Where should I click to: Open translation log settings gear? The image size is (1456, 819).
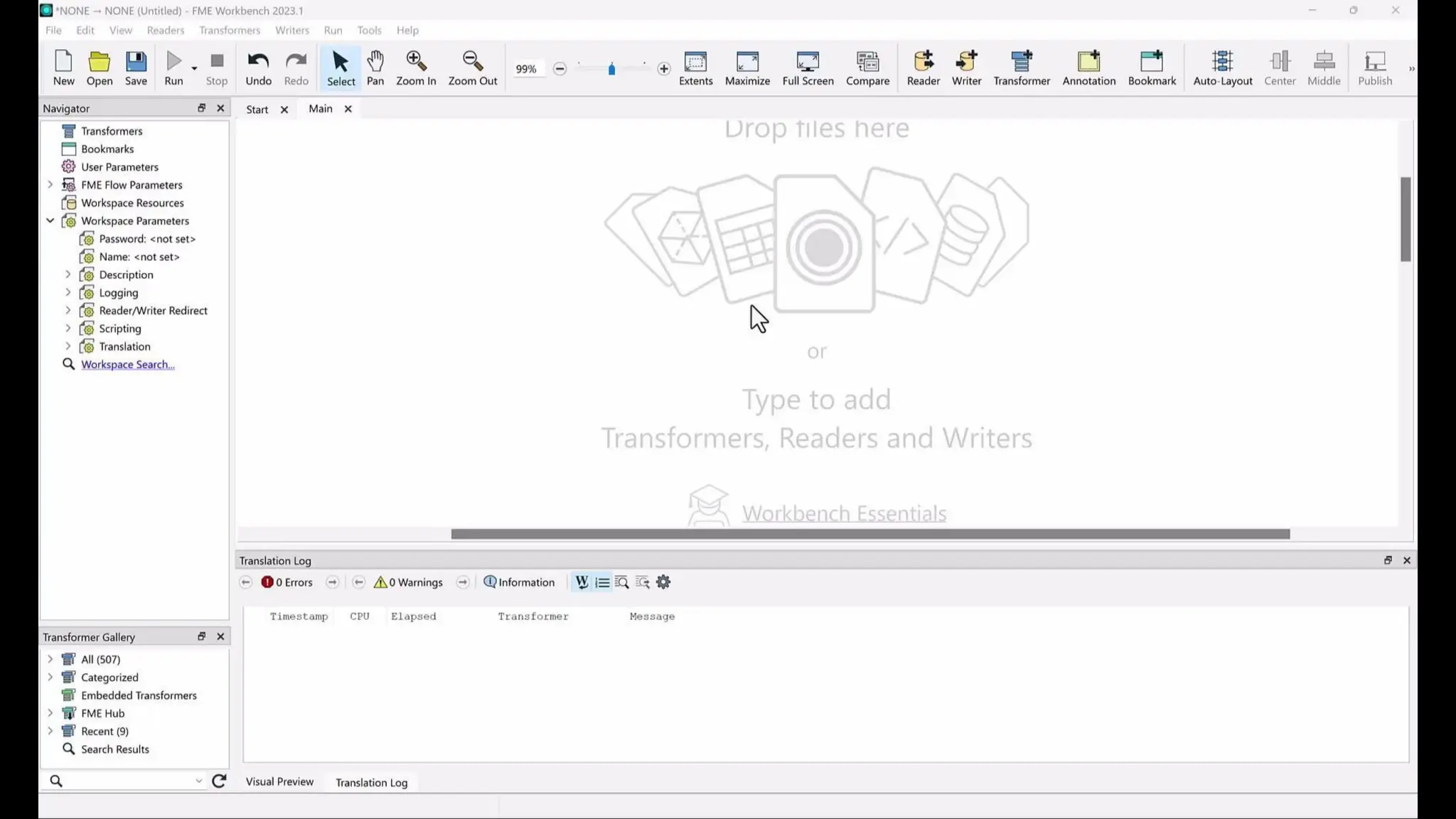(x=663, y=582)
